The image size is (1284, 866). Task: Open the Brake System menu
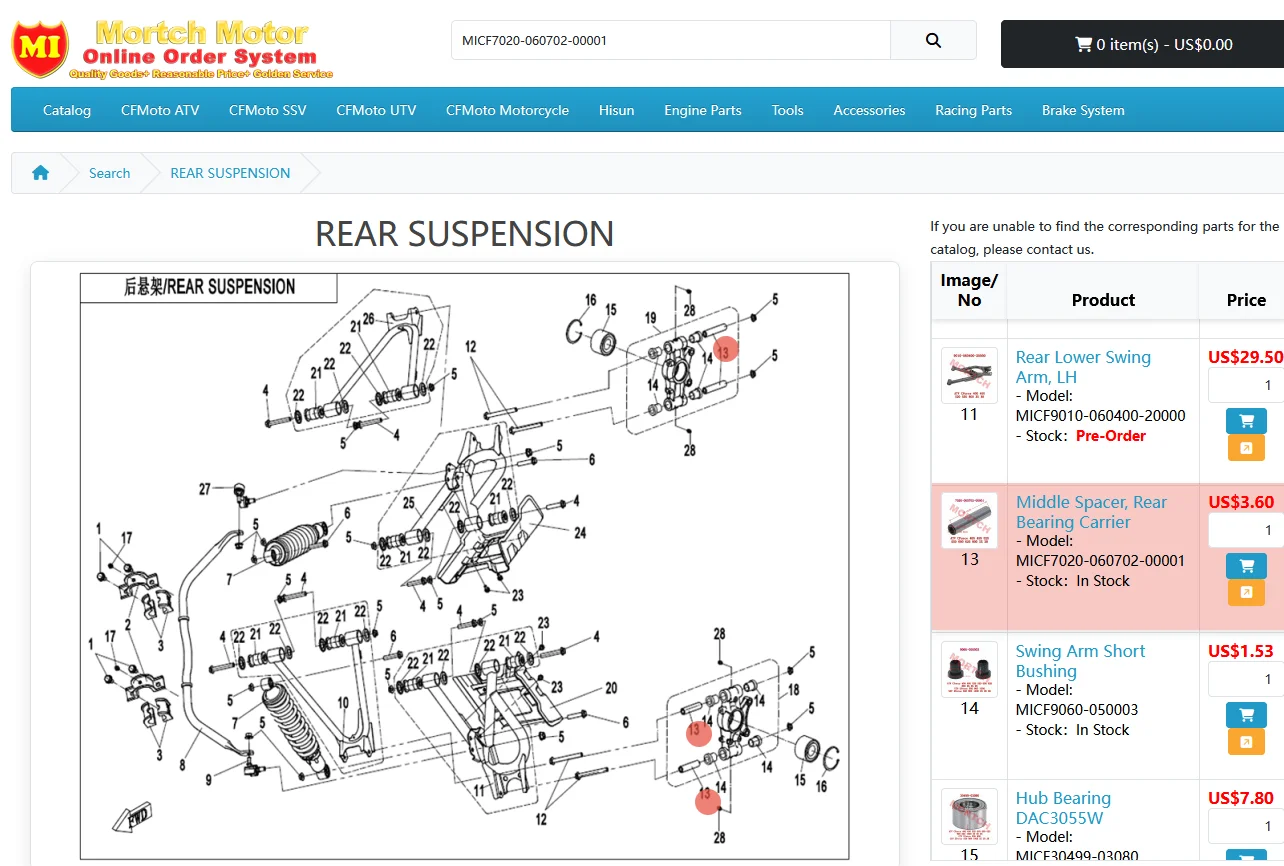pyautogui.click(x=1083, y=110)
